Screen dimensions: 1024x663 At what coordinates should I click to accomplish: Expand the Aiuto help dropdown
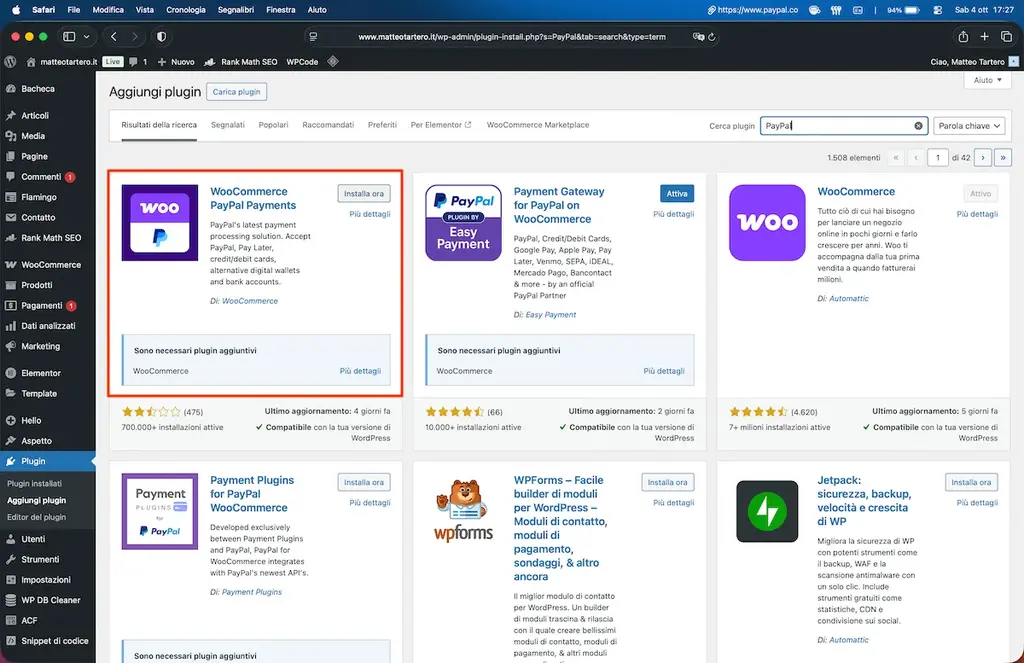click(x=987, y=80)
